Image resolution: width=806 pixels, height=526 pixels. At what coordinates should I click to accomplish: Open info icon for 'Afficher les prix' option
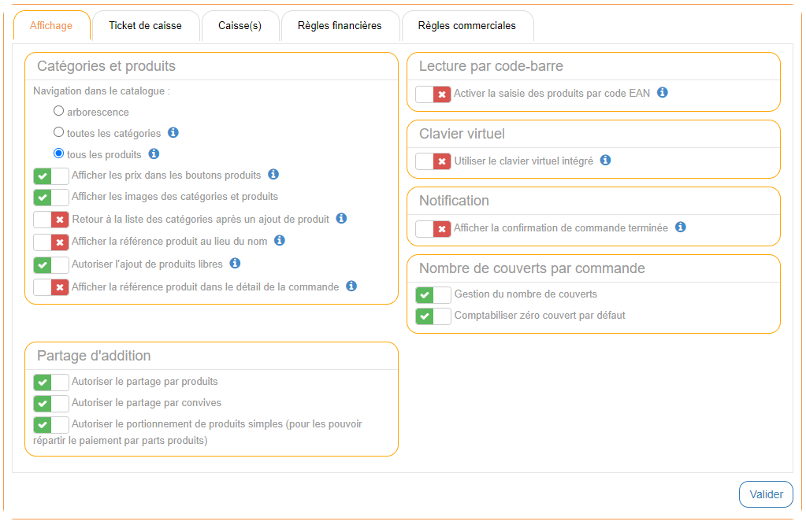tap(273, 175)
